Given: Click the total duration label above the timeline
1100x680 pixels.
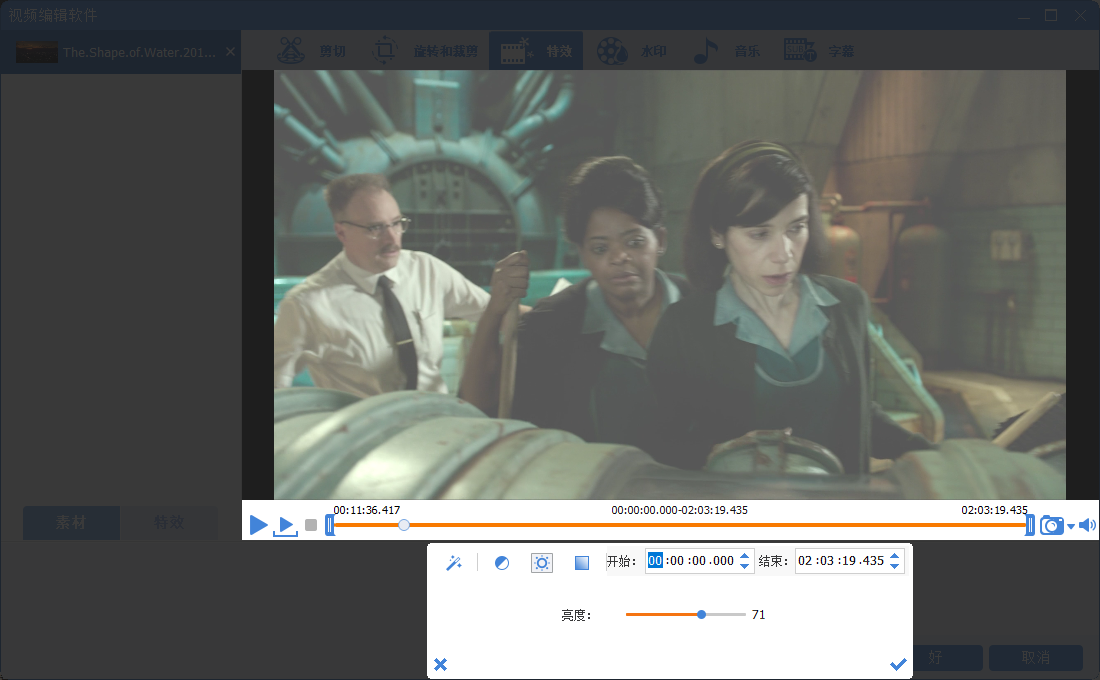Looking at the screenshot, I should 994,510.
